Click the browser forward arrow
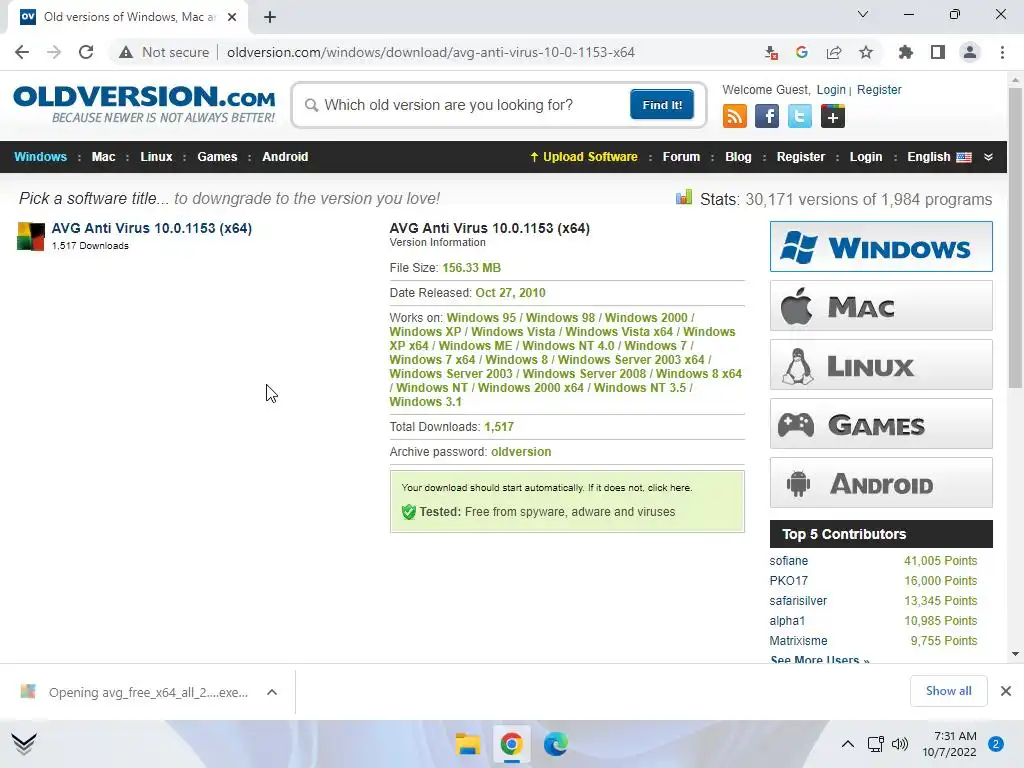This screenshot has width=1024, height=768. (54, 52)
